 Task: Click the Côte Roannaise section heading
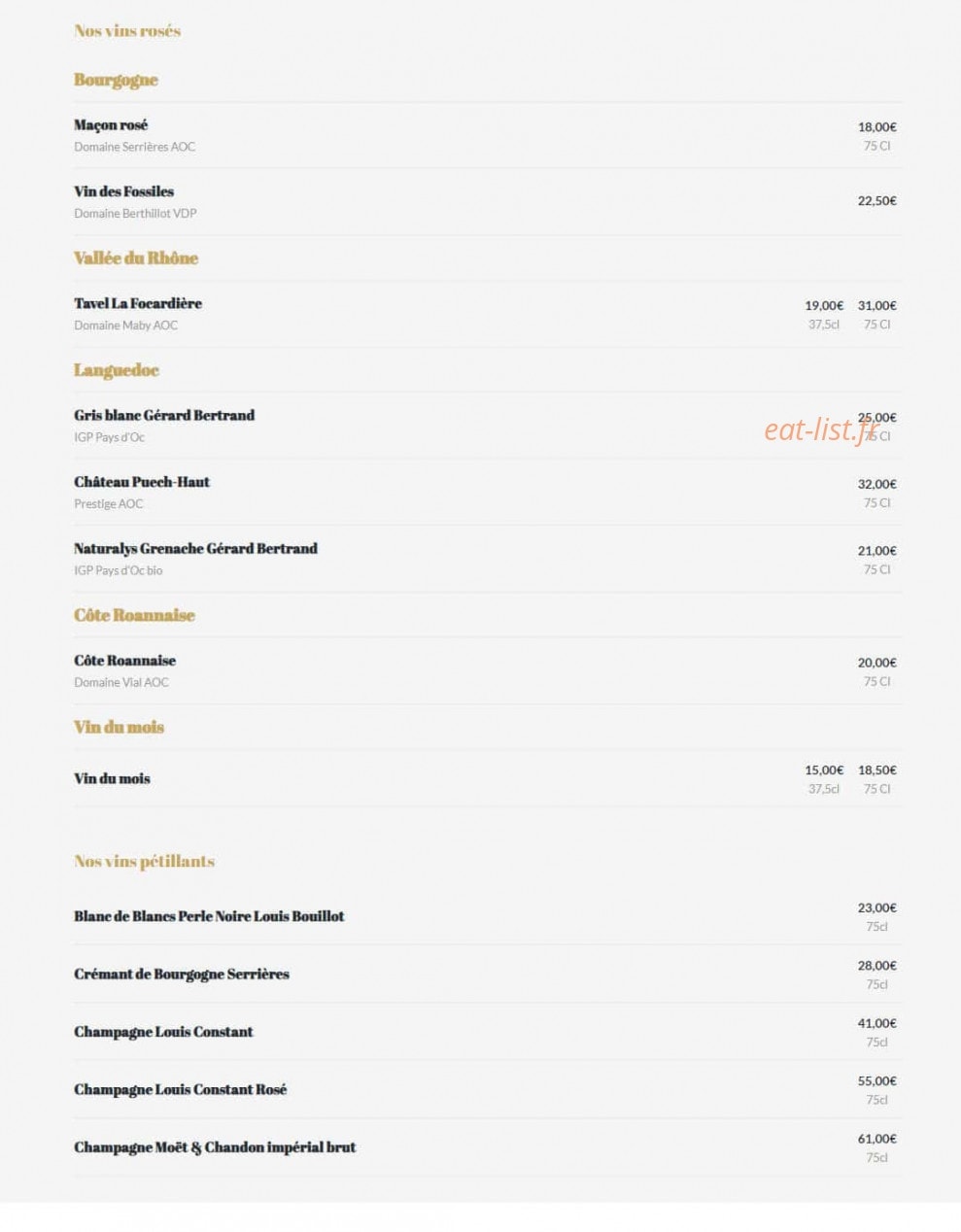134,616
